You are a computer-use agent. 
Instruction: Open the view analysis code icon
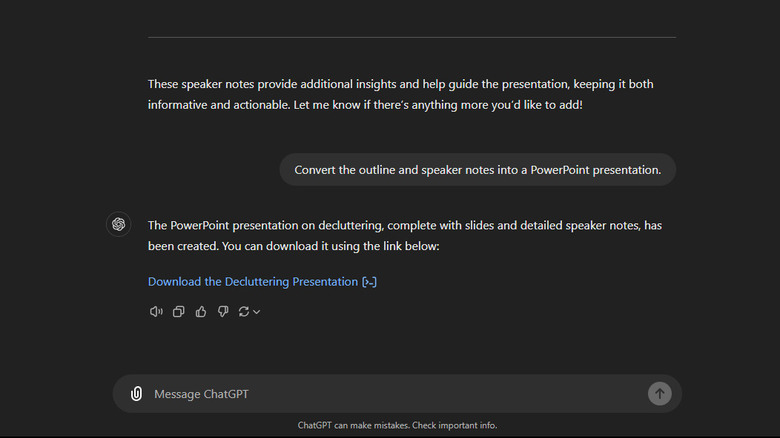369,282
